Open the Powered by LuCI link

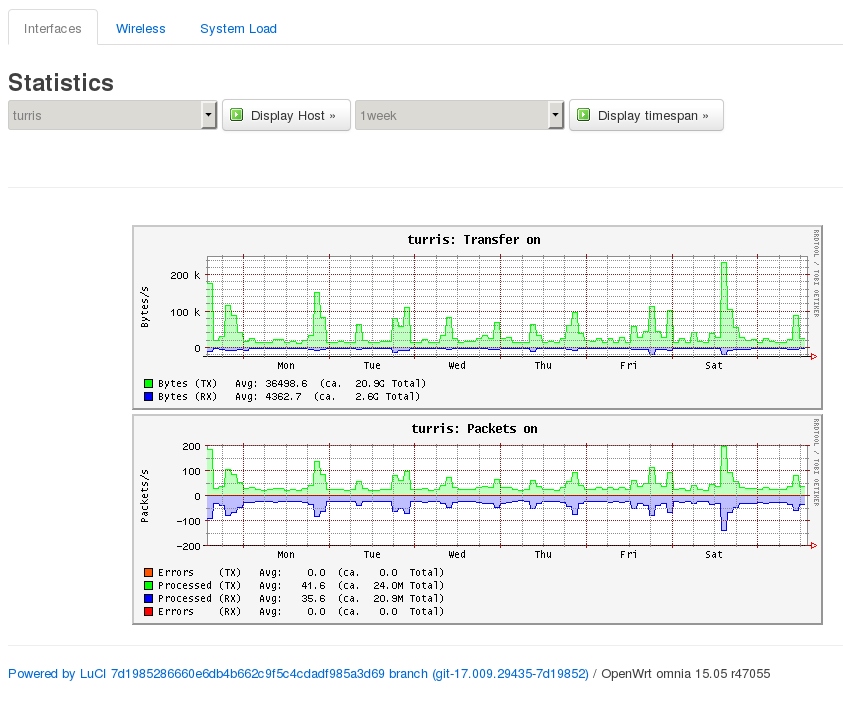point(298,674)
